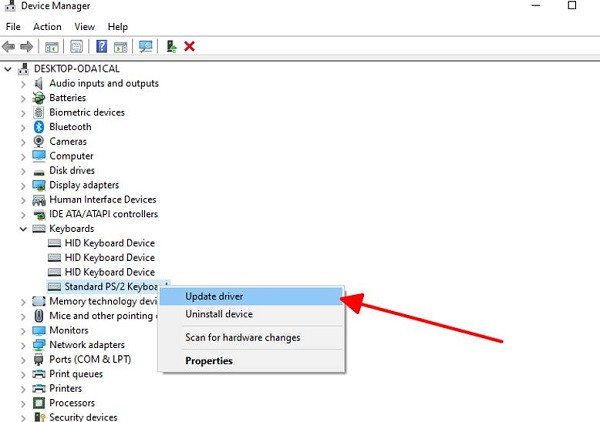Select the DESKTOP-ODA1CAL computer name
Viewport: 600px width, 422px height.
(77, 69)
